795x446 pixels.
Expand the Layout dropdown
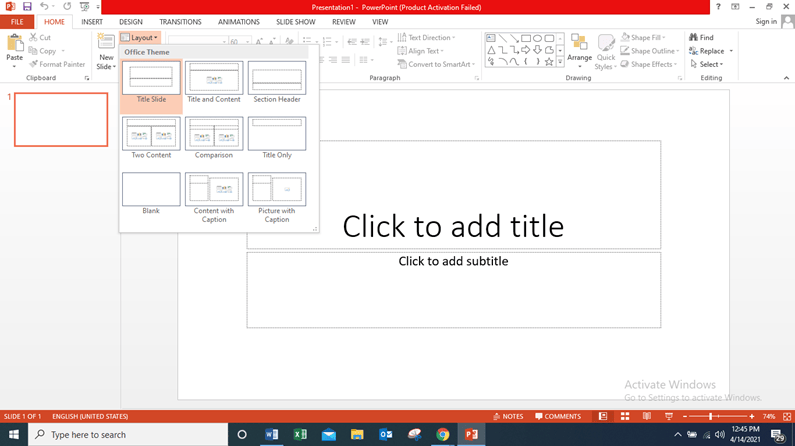click(140, 38)
